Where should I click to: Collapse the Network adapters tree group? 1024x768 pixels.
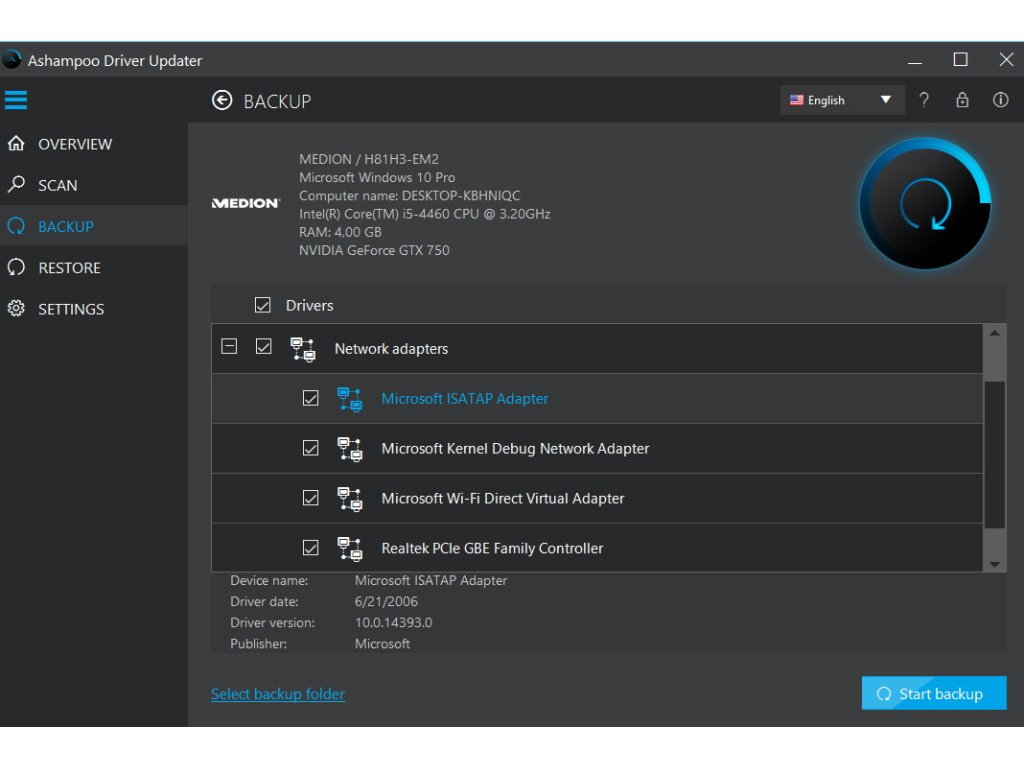(x=229, y=347)
